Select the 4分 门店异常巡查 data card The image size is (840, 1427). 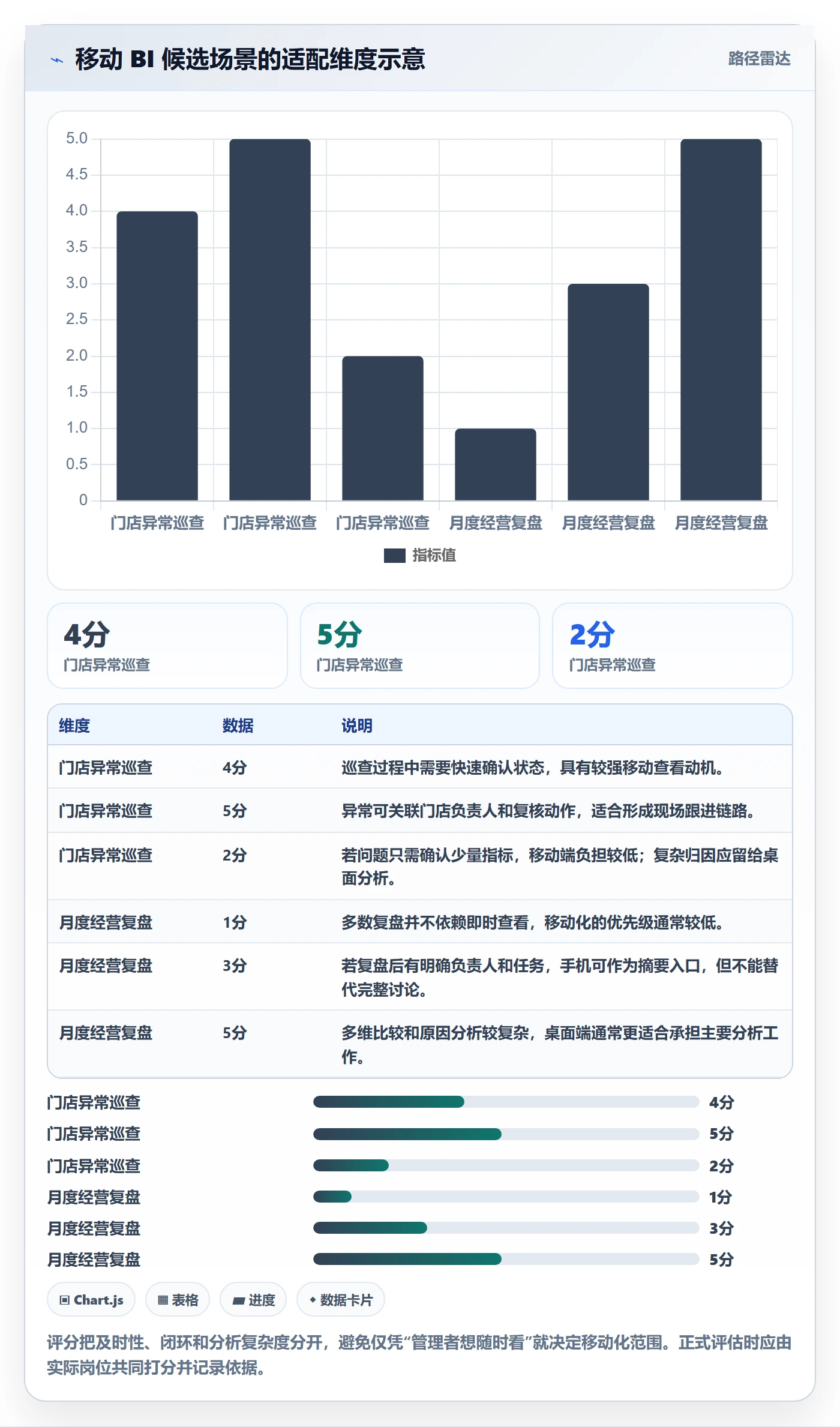click(x=167, y=646)
